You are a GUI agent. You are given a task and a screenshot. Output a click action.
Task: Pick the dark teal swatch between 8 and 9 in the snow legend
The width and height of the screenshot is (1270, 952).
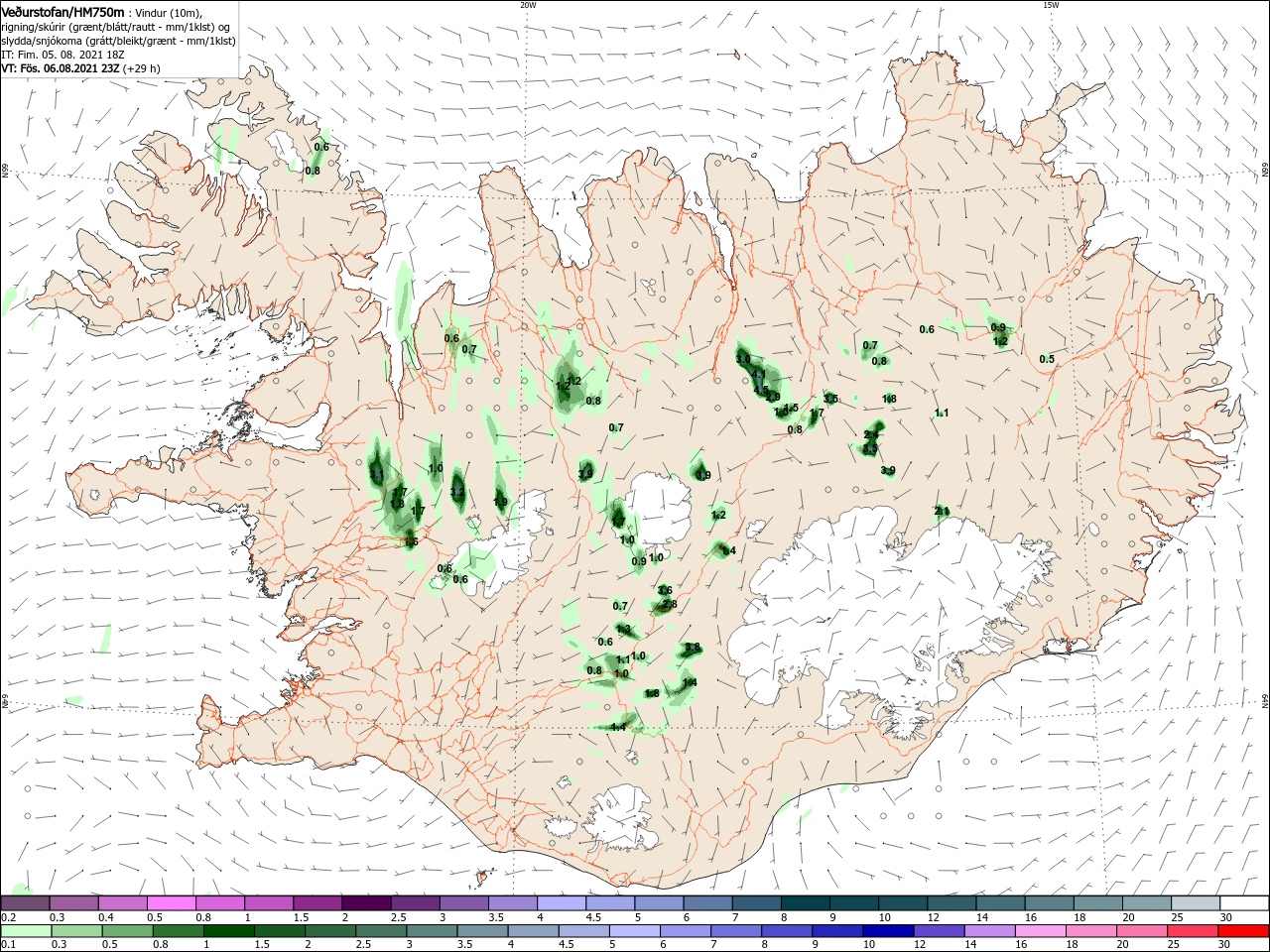point(806,903)
